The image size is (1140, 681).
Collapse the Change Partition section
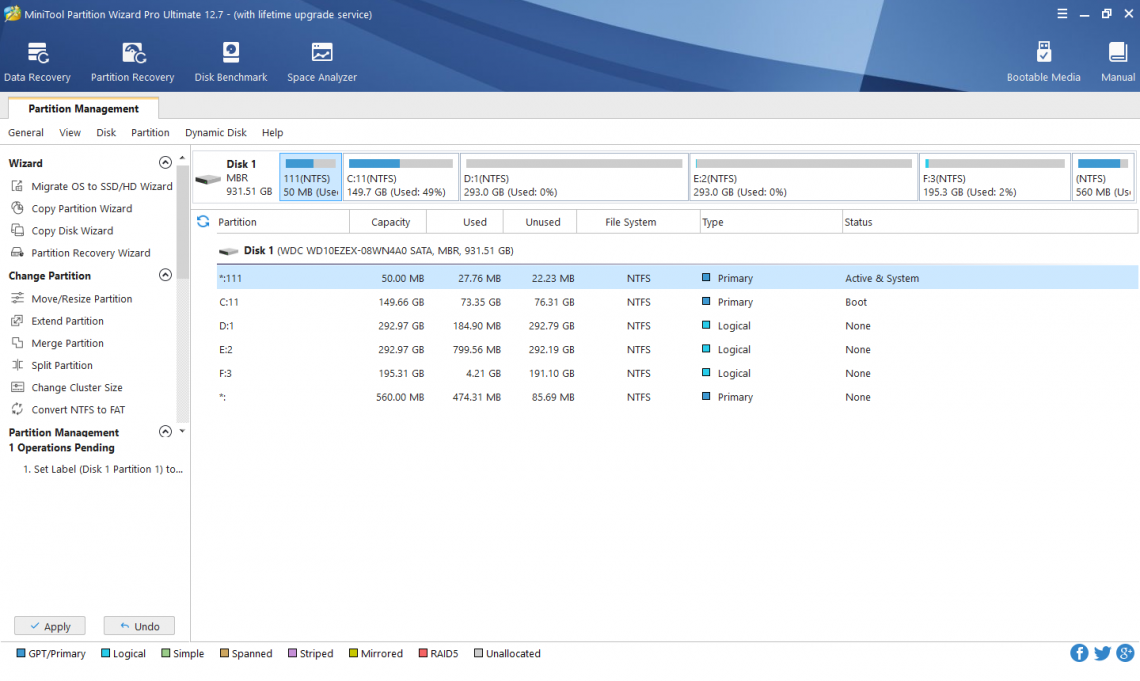(165, 275)
